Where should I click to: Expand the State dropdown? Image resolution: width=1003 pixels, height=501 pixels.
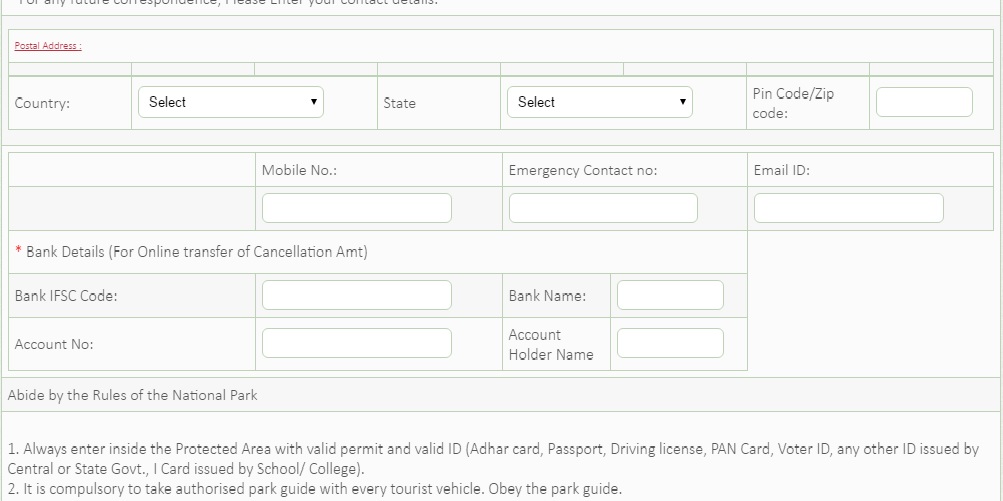tap(599, 102)
